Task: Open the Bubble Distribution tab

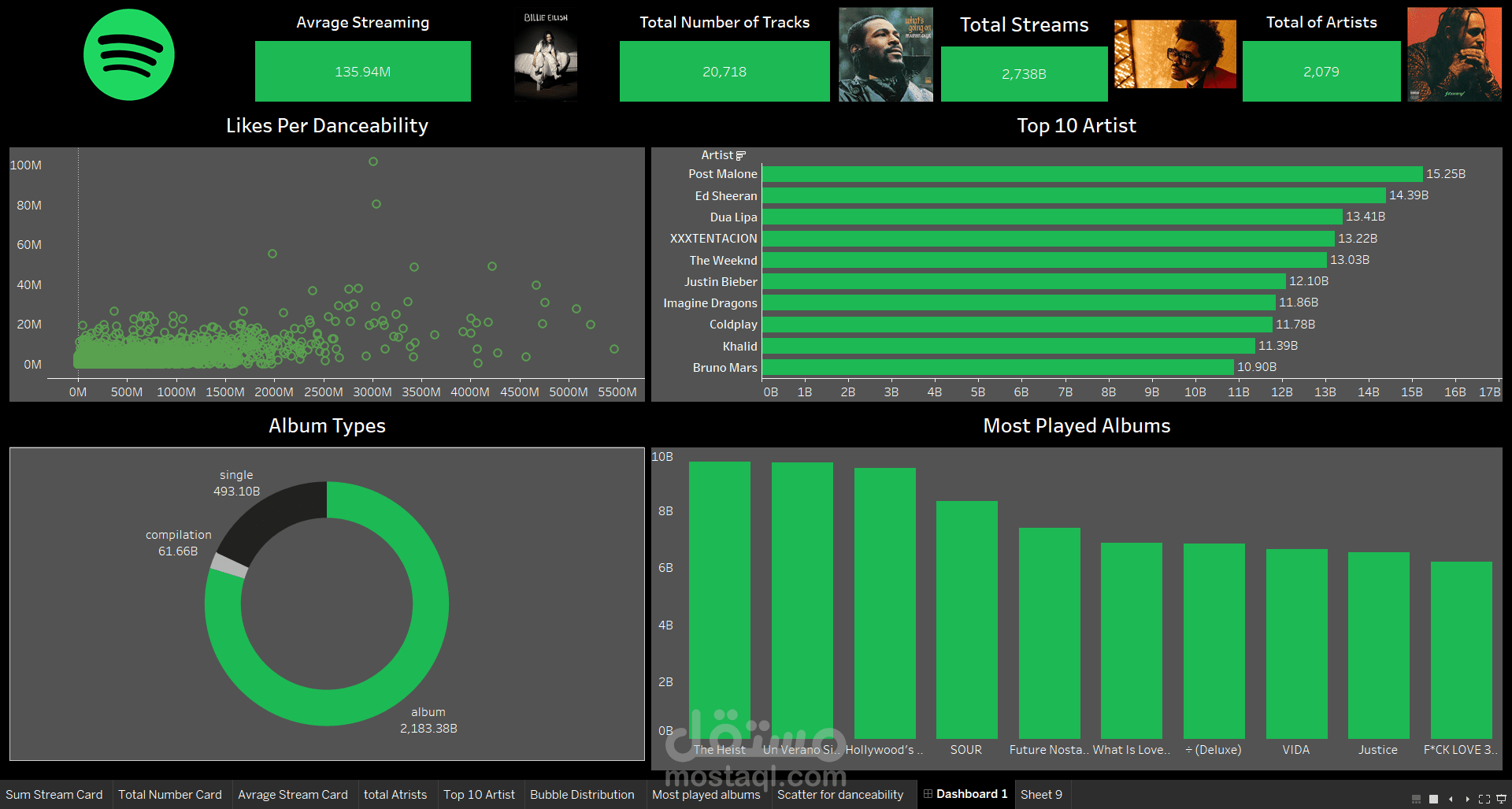Action: [582, 795]
